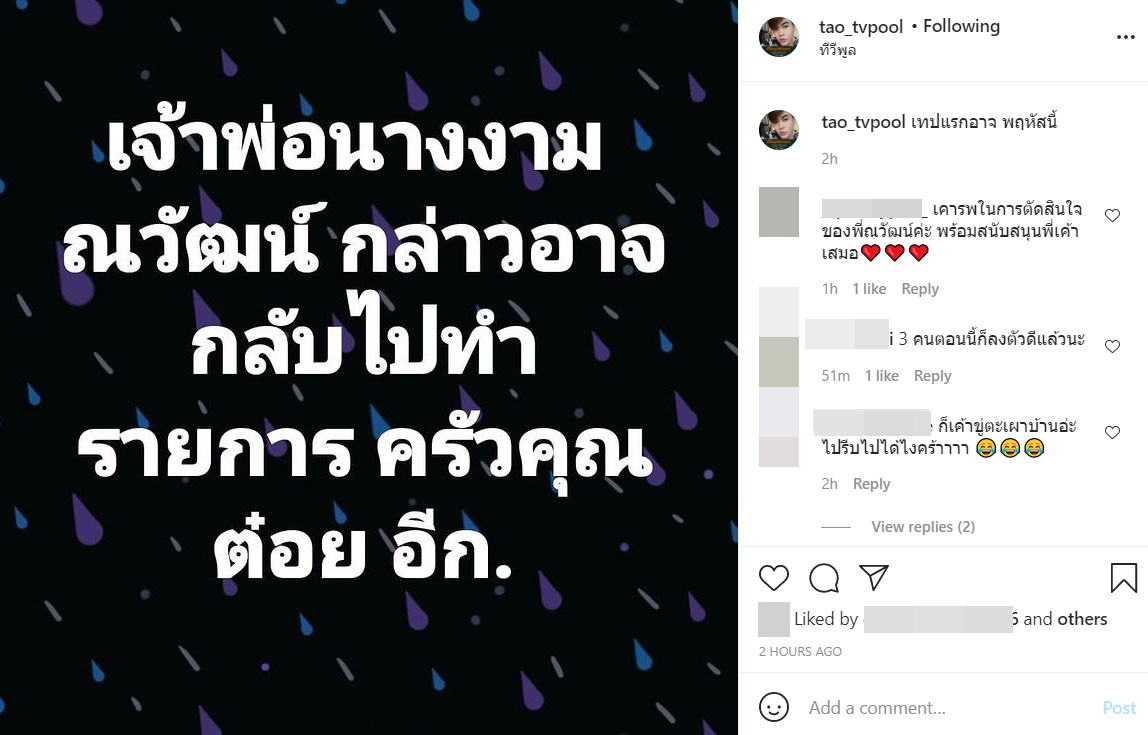
Task: Save post with bookmark icon
Action: tap(1123, 578)
